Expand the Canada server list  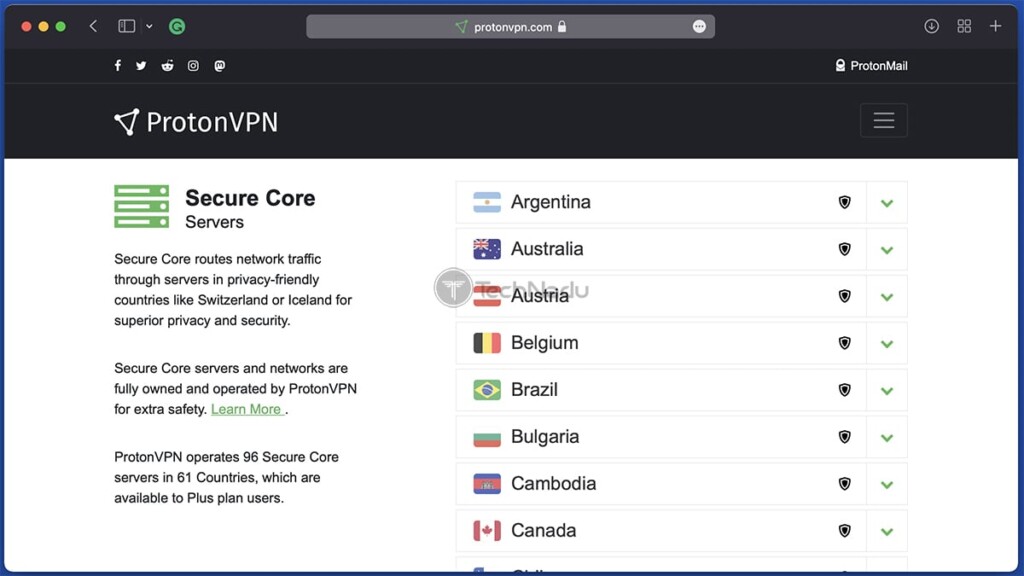[x=887, y=532]
